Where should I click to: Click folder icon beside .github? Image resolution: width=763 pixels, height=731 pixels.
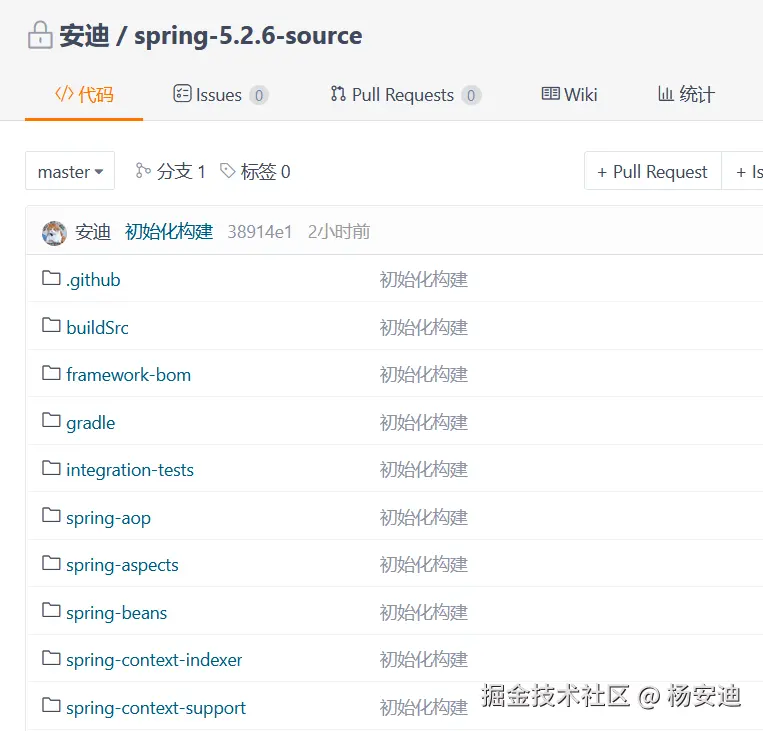51,278
